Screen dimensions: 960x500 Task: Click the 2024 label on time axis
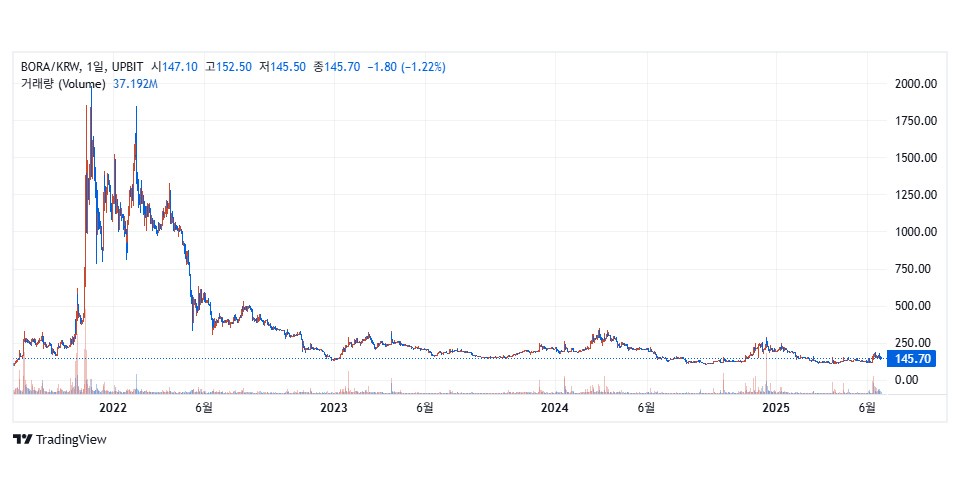[x=554, y=408]
